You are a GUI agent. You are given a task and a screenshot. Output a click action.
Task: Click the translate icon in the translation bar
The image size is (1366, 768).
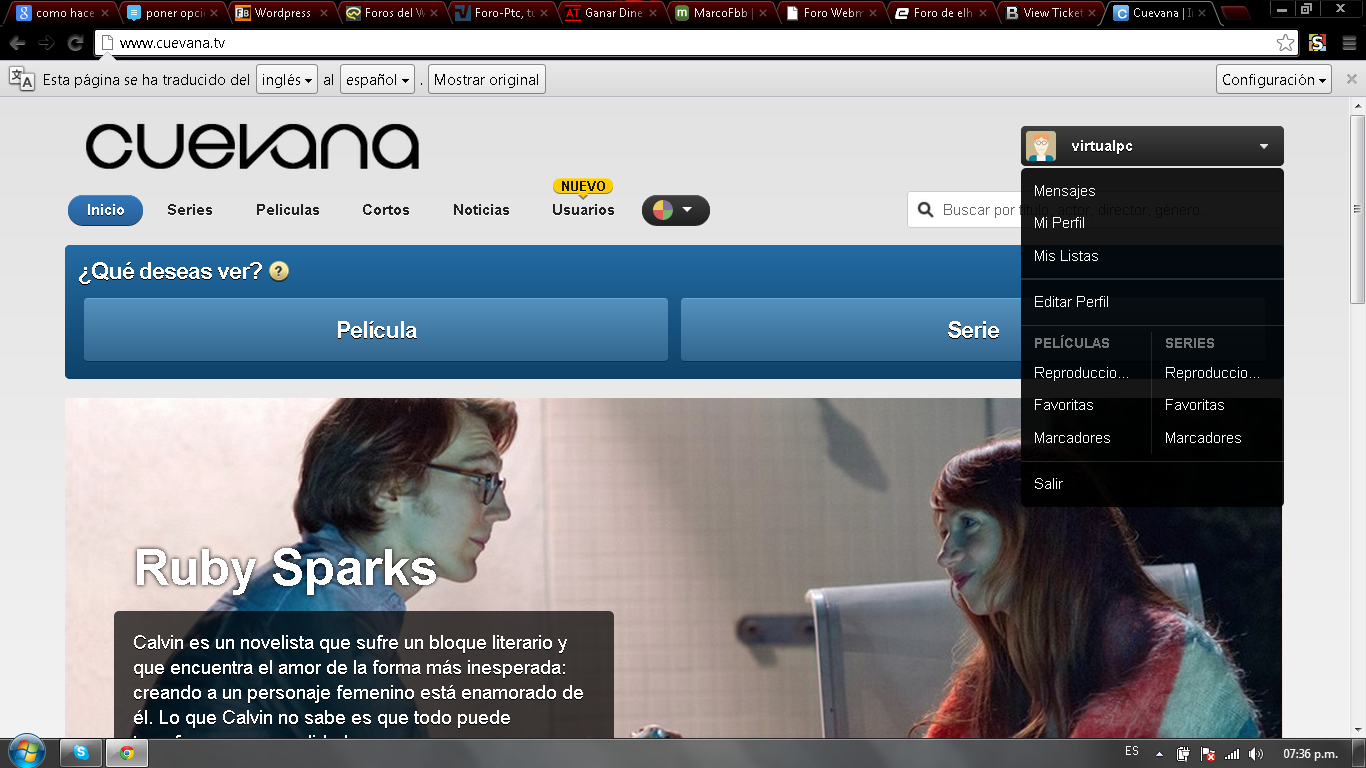click(x=21, y=79)
